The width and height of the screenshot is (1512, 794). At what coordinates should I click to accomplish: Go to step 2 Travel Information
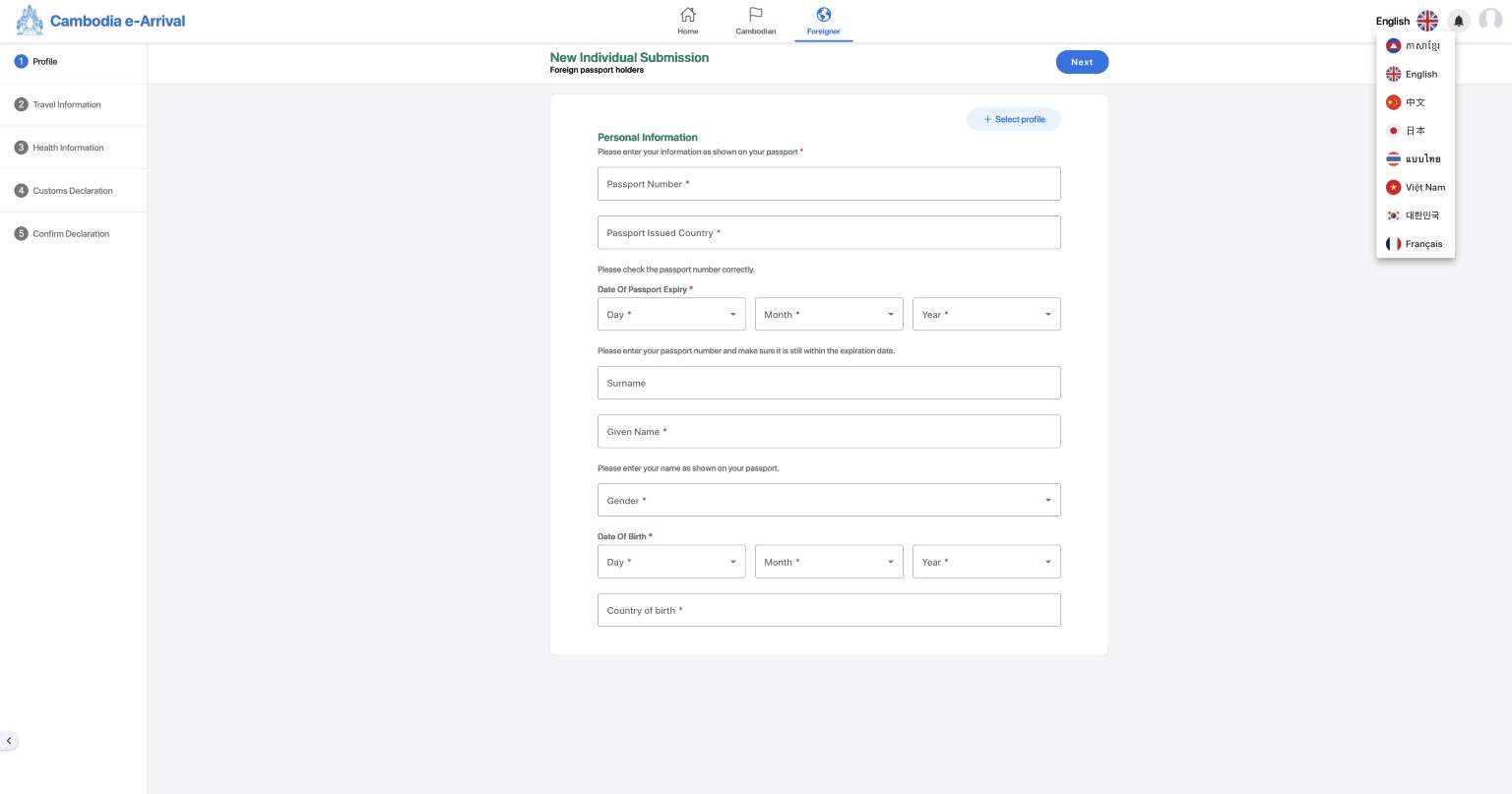point(73,104)
